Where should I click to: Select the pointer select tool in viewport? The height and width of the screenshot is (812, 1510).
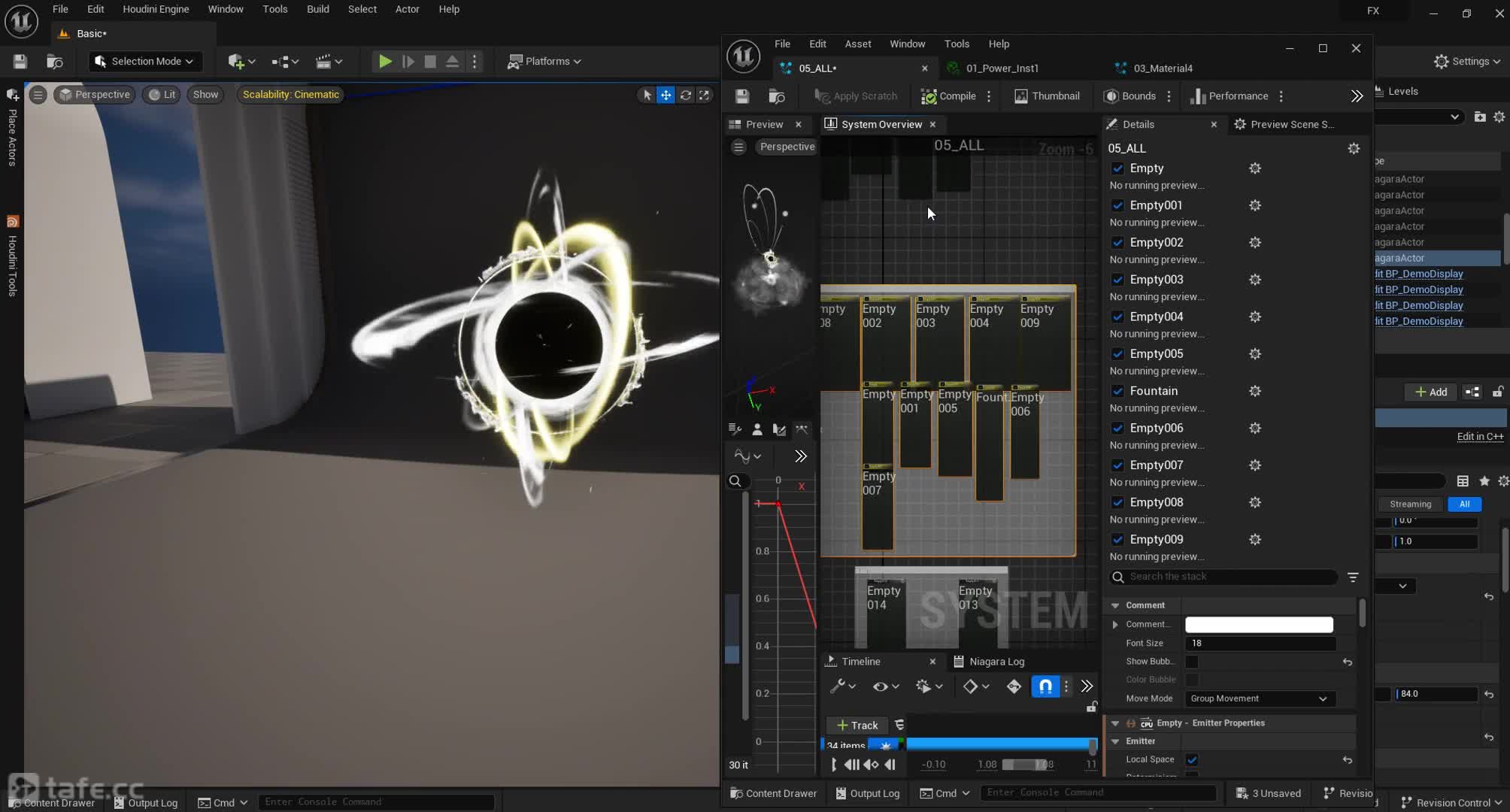click(x=647, y=95)
